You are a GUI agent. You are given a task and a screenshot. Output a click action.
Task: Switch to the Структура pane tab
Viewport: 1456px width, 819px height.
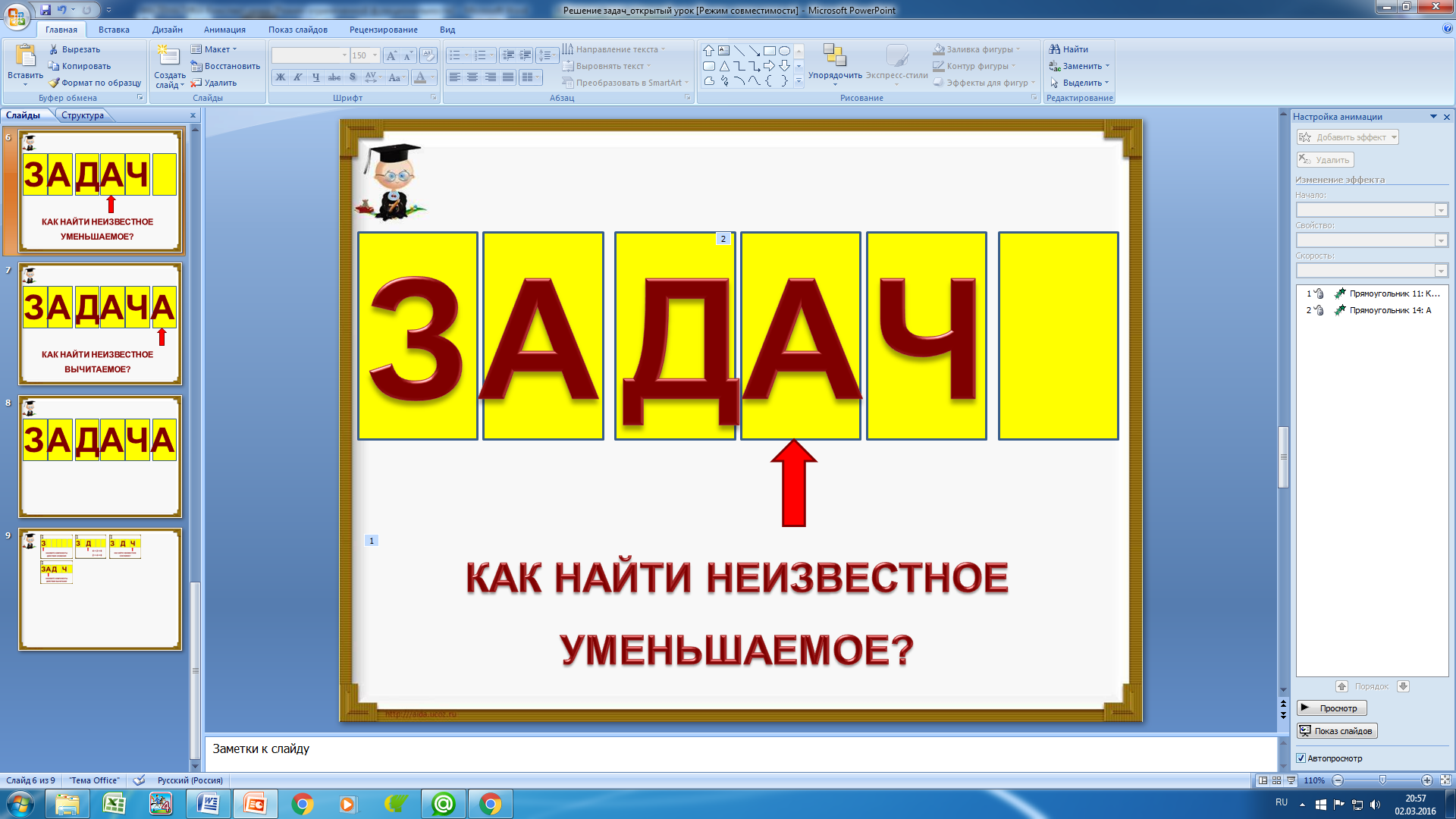[x=83, y=115]
